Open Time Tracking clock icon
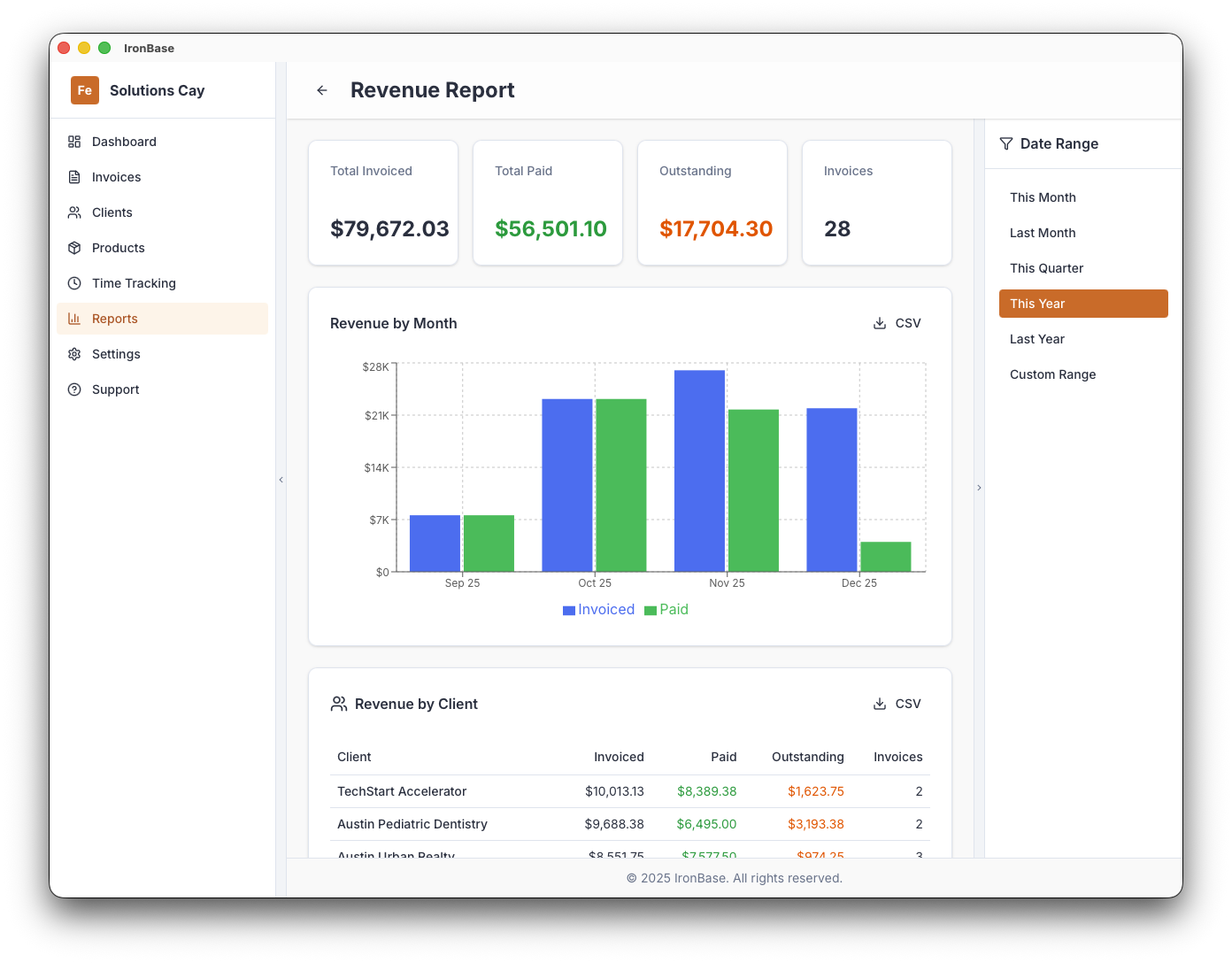Image resolution: width=1232 pixels, height=963 pixels. (75, 283)
